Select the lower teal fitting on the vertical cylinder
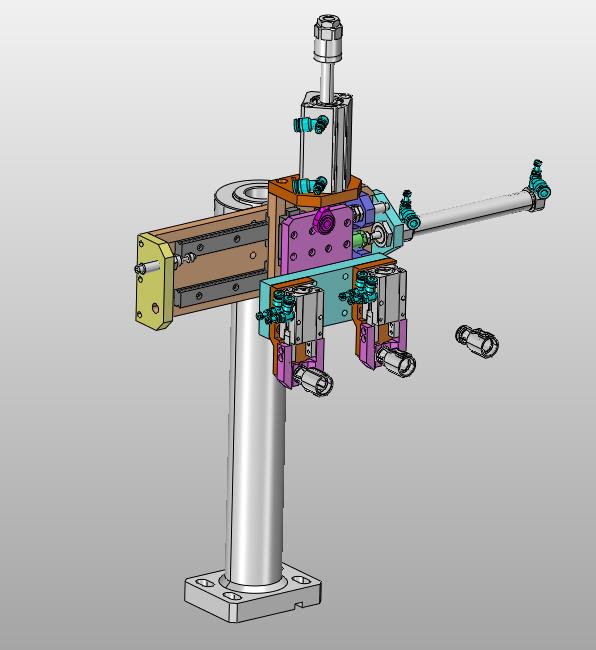The height and width of the screenshot is (650, 596). tap(310, 184)
